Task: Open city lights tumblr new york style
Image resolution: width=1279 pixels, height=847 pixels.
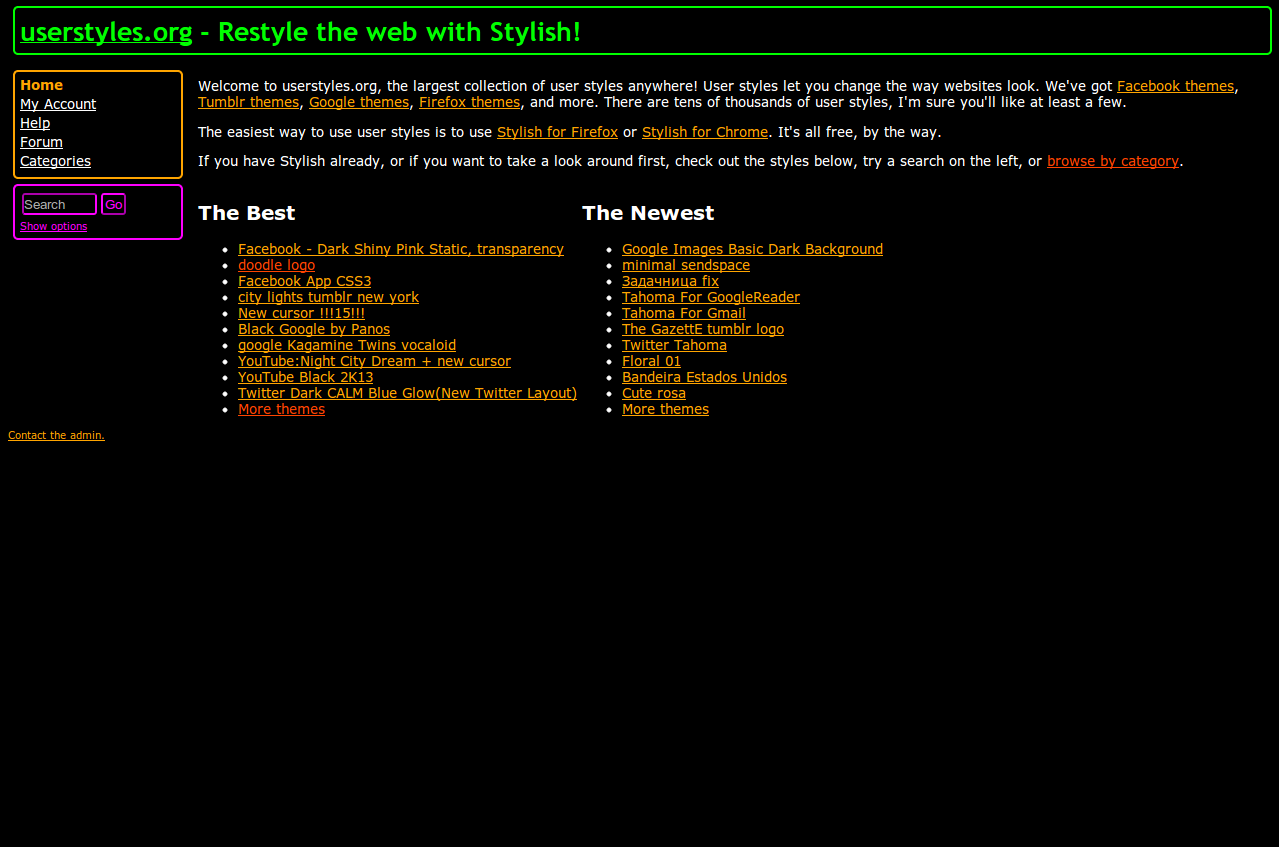Action: coord(328,297)
